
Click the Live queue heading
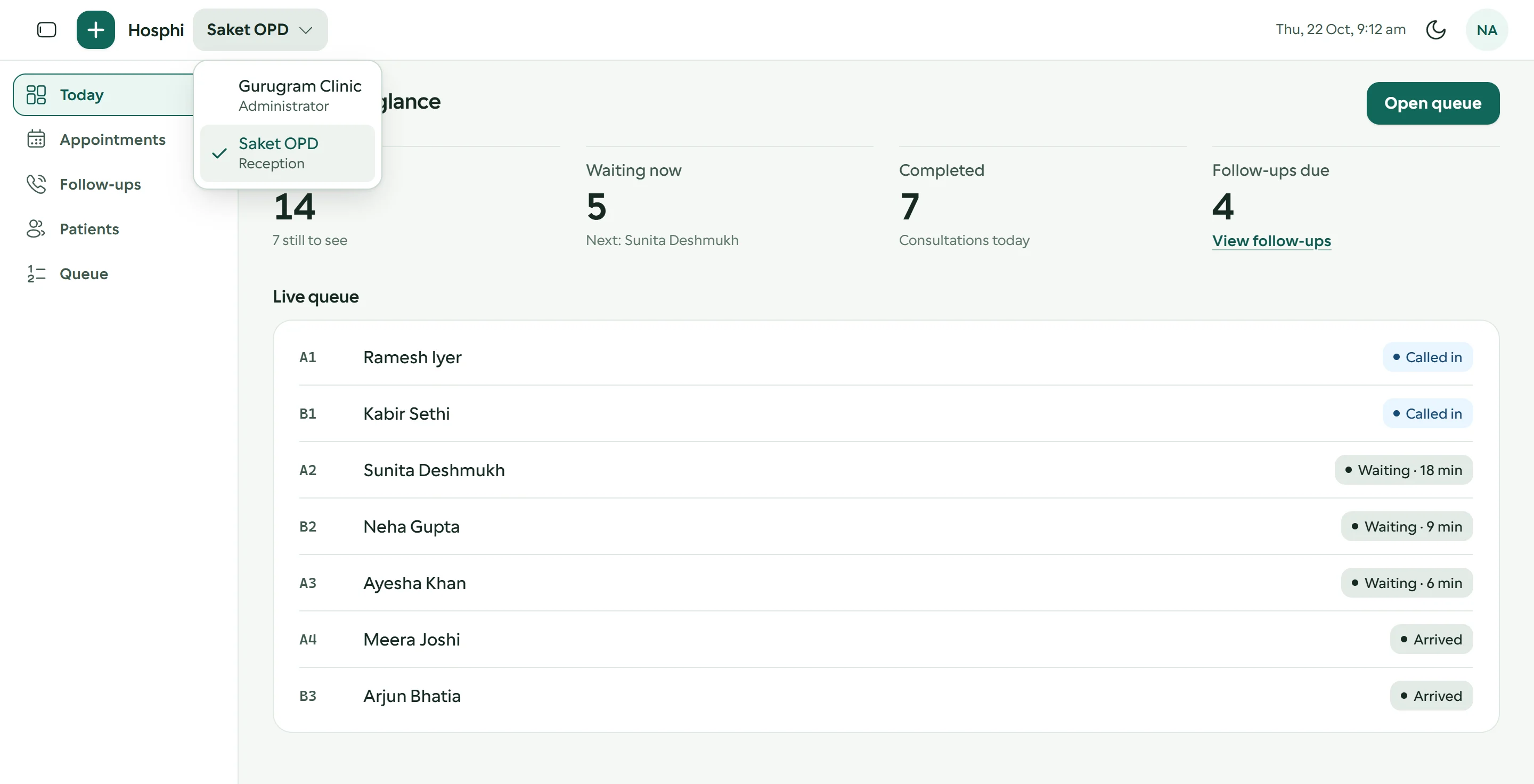(x=316, y=297)
